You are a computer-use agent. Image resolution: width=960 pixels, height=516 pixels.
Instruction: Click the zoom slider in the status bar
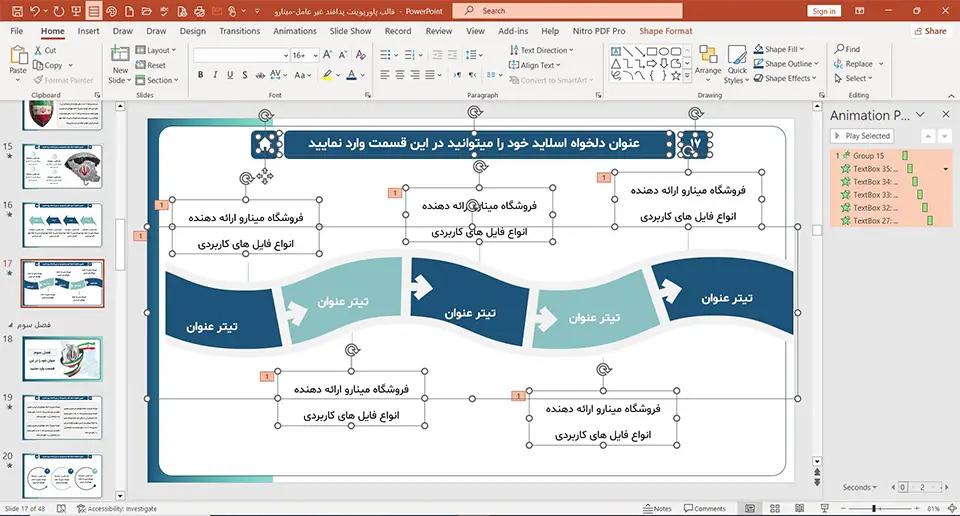[880, 509]
